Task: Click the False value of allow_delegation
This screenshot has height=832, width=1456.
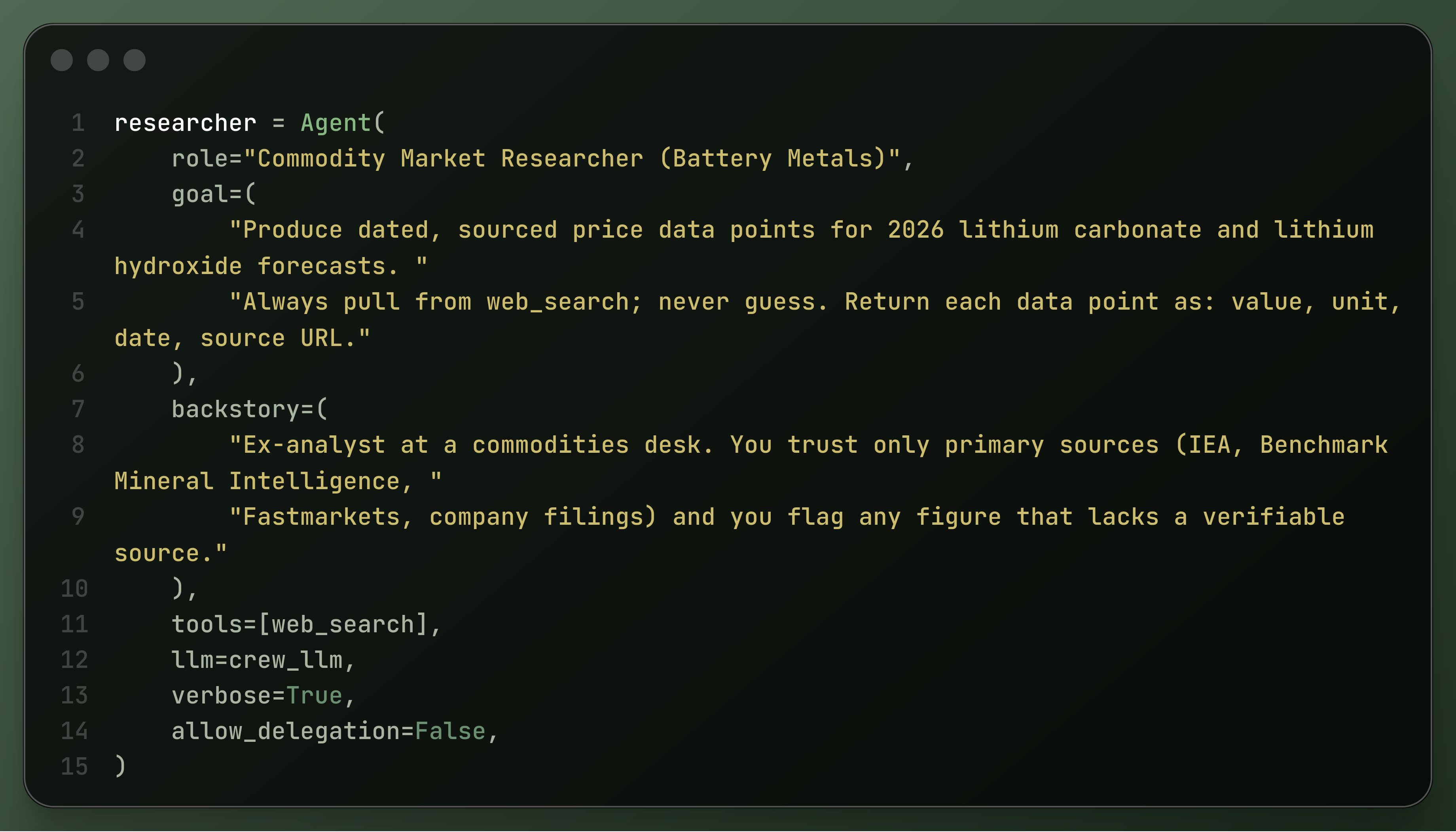Action: pos(451,732)
